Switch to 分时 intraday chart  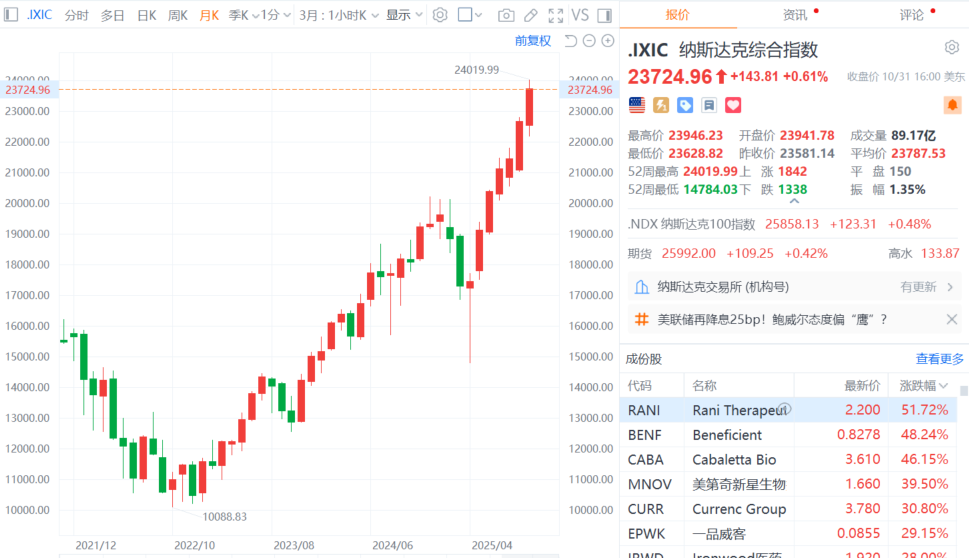[x=77, y=15]
